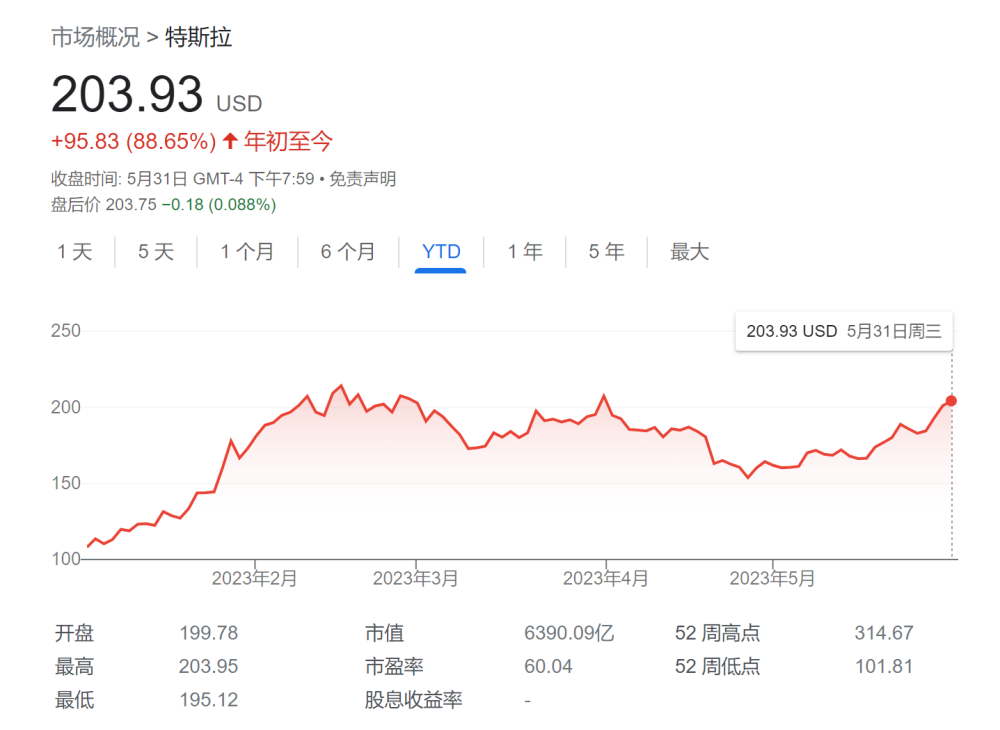Click the red up-arrow gain icon

[x=230, y=141]
